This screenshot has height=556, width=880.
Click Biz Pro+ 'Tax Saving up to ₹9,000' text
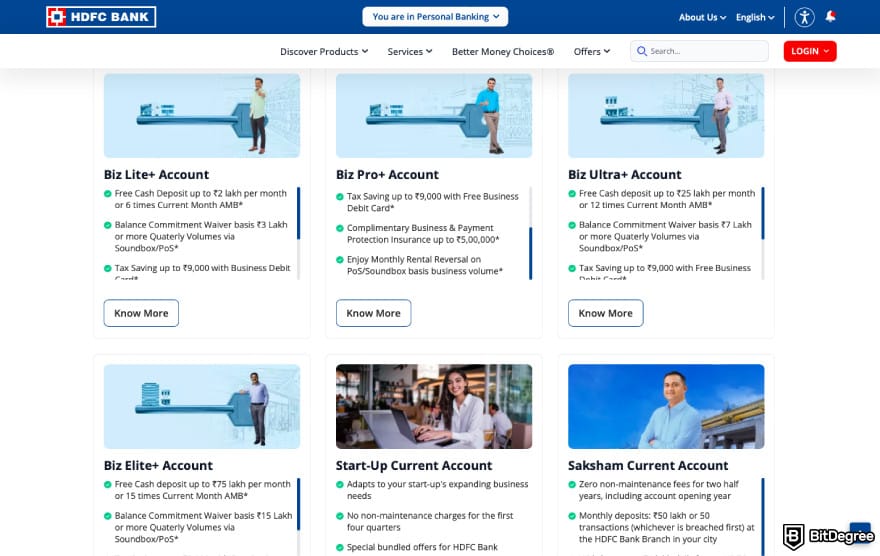pyautogui.click(x=432, y=202)
